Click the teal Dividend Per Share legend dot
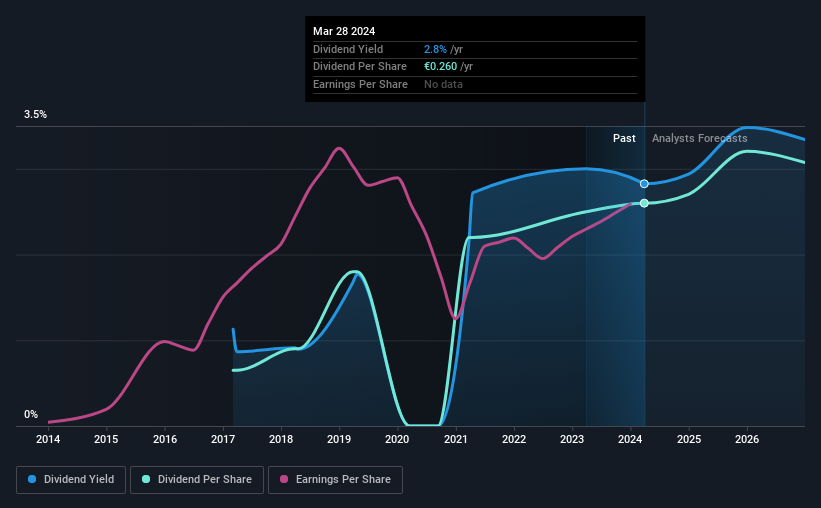Screen dimensions: 821x508 coord(146,479)
